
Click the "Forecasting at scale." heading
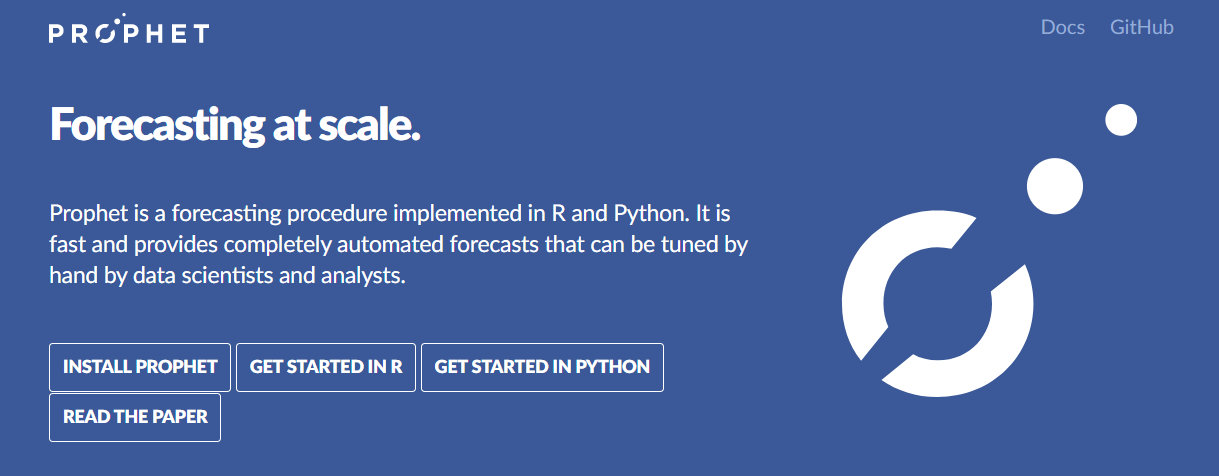(x=235, y=125)
